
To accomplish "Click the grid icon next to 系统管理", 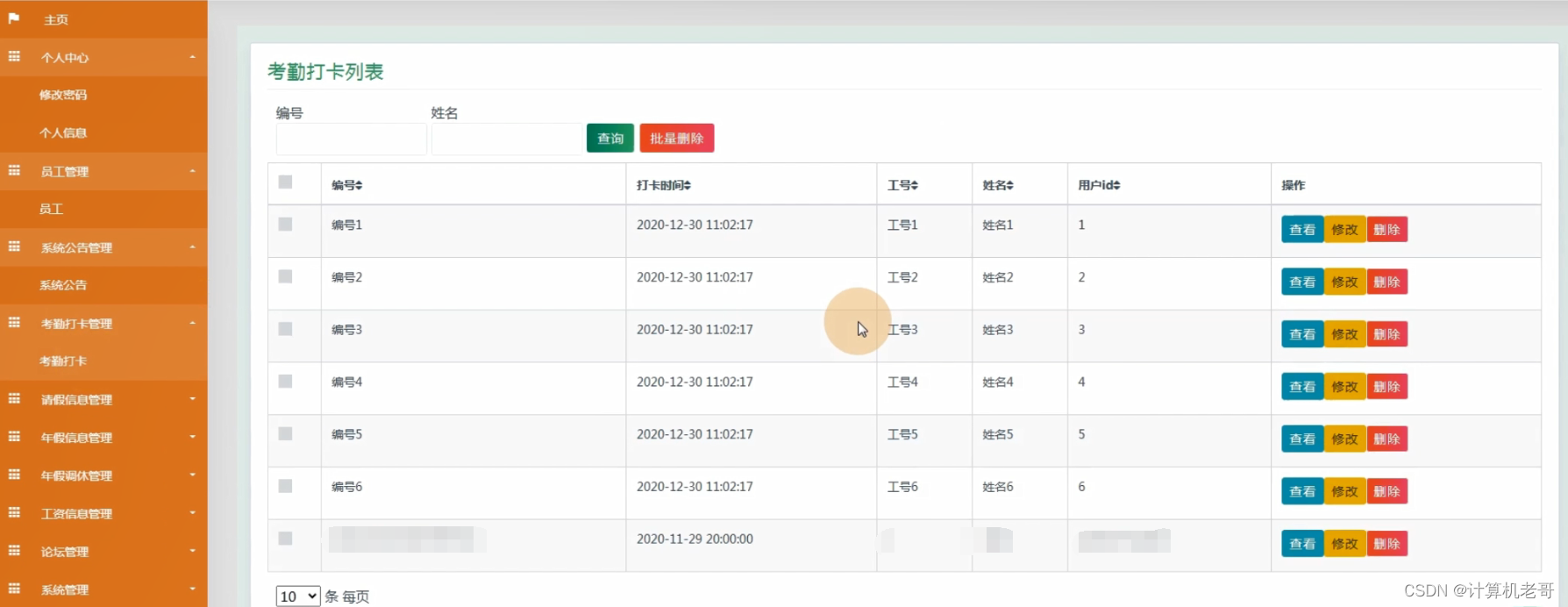I will 14,588.
